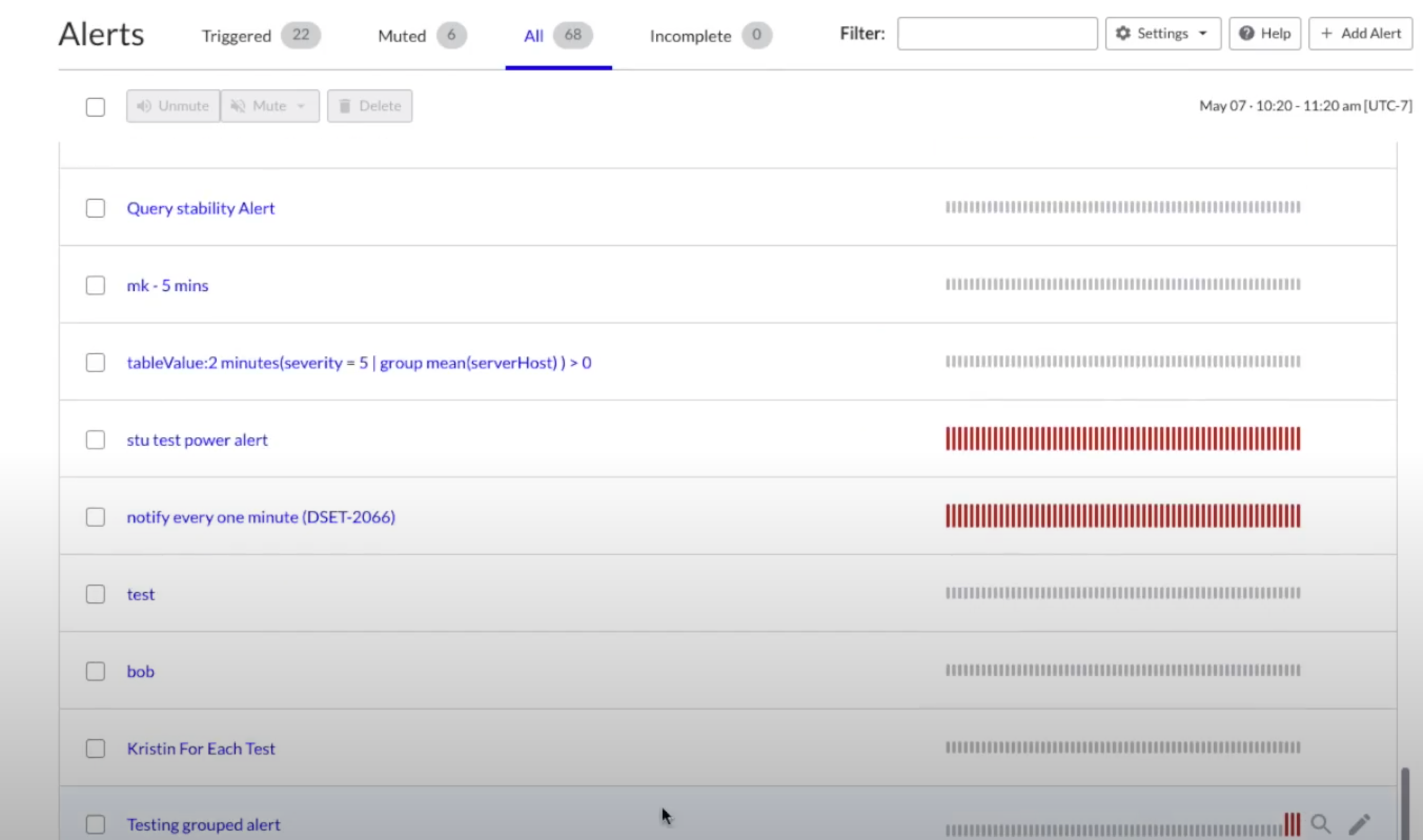Click the gray timeline for bob alert
The width and height of the screenshot is (1423, 840).
pyautogui.click(x=1123, y=670)
